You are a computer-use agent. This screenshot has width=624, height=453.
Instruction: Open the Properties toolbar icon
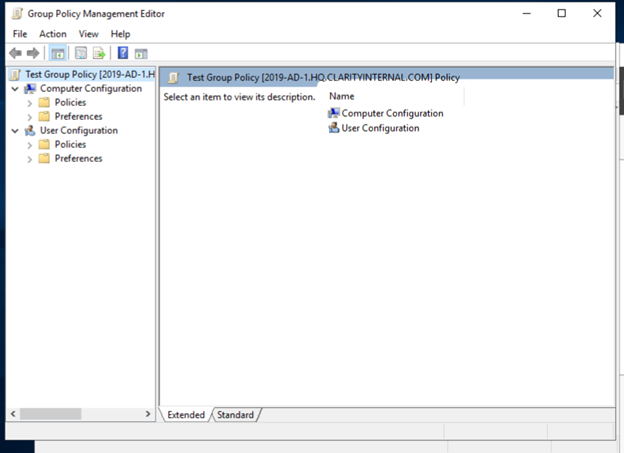[81, 53]
